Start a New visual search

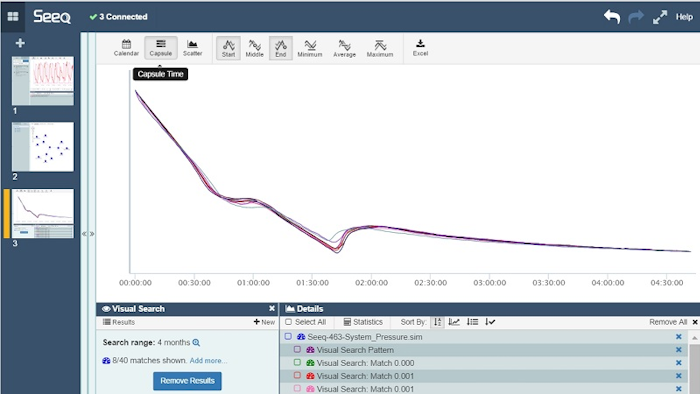coord(264,322)
